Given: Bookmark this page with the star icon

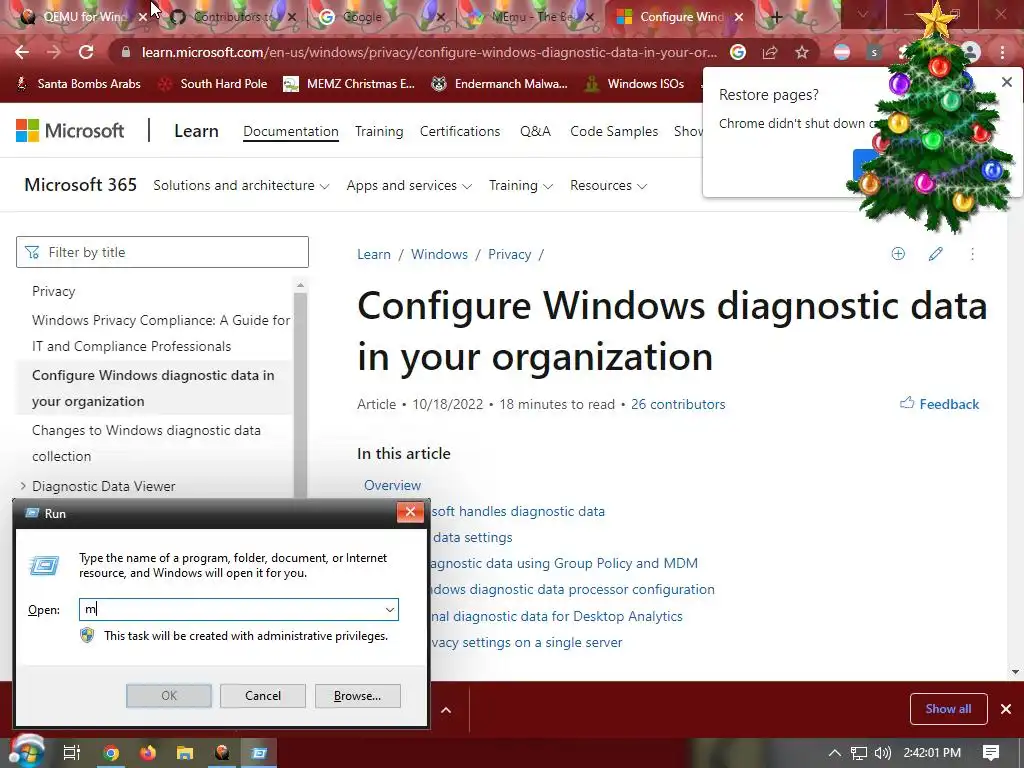Looking at the screenshot, I should (x=802, y=52).
